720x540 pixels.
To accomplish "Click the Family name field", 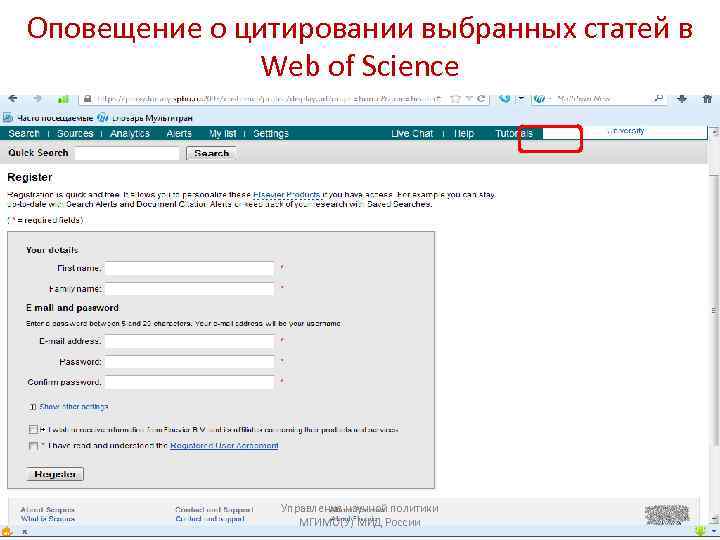I will point(189,289).
